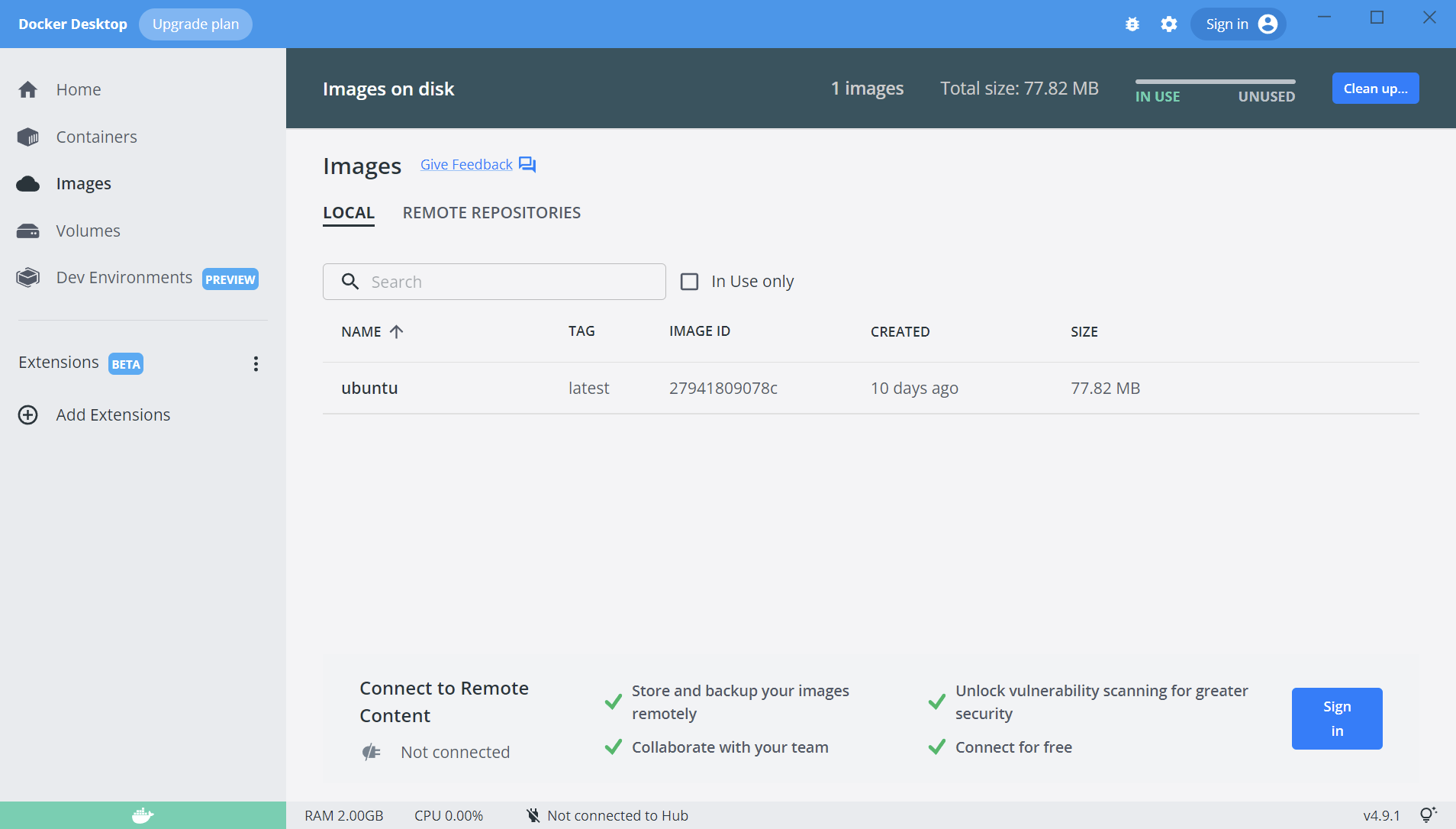Open the Give Feedback link

[x=466, y=165]
